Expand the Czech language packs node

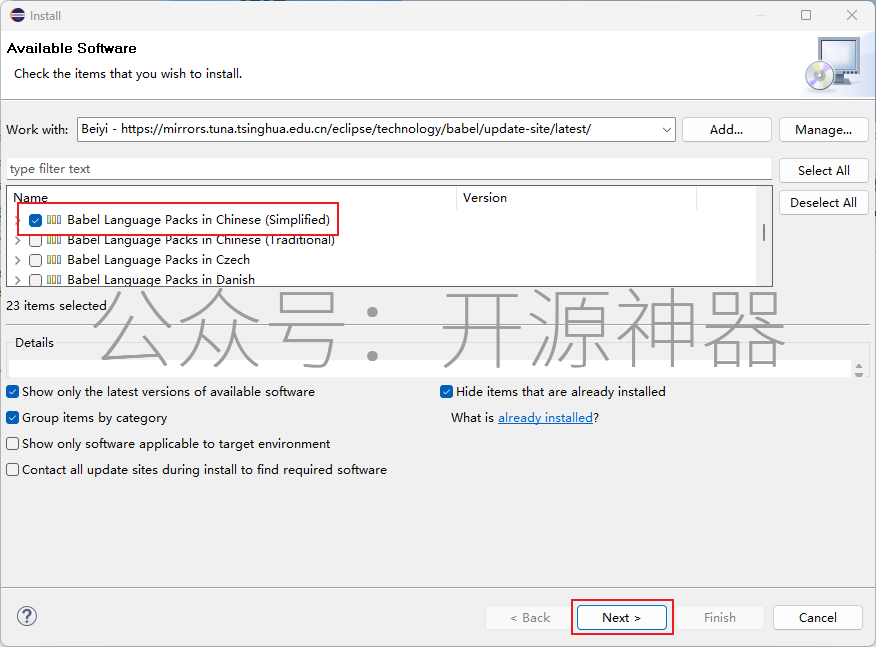pos(17,260)
